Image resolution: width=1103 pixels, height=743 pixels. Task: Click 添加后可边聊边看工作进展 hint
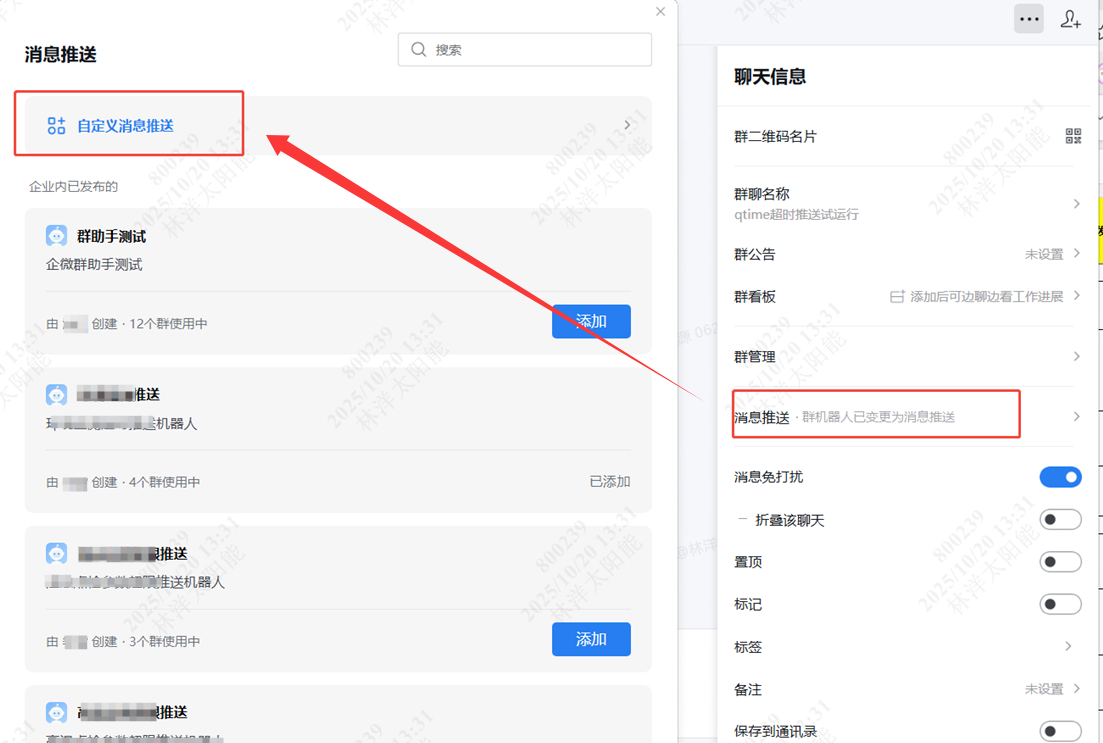click(986, 297)
